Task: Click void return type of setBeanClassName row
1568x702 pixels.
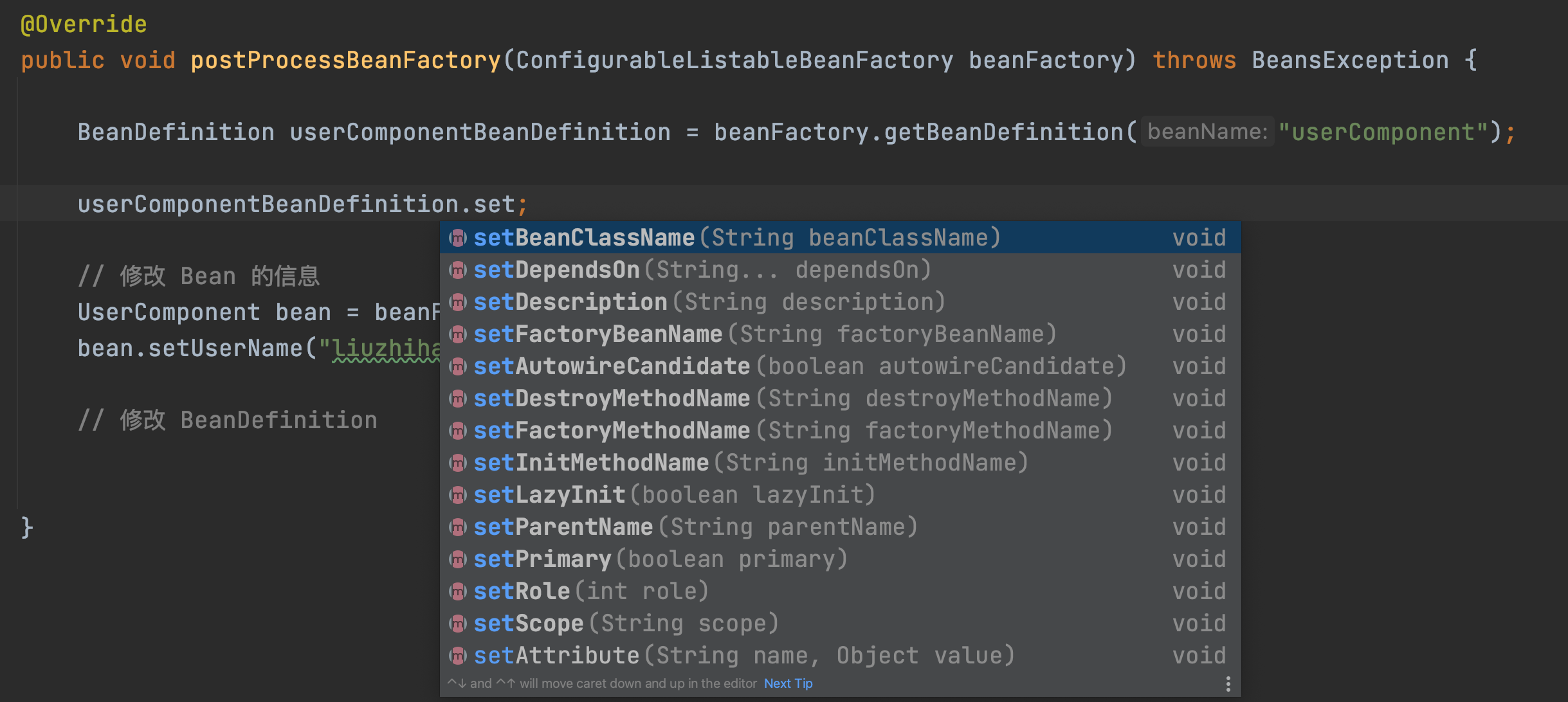Action: (x=1199, y=238)
